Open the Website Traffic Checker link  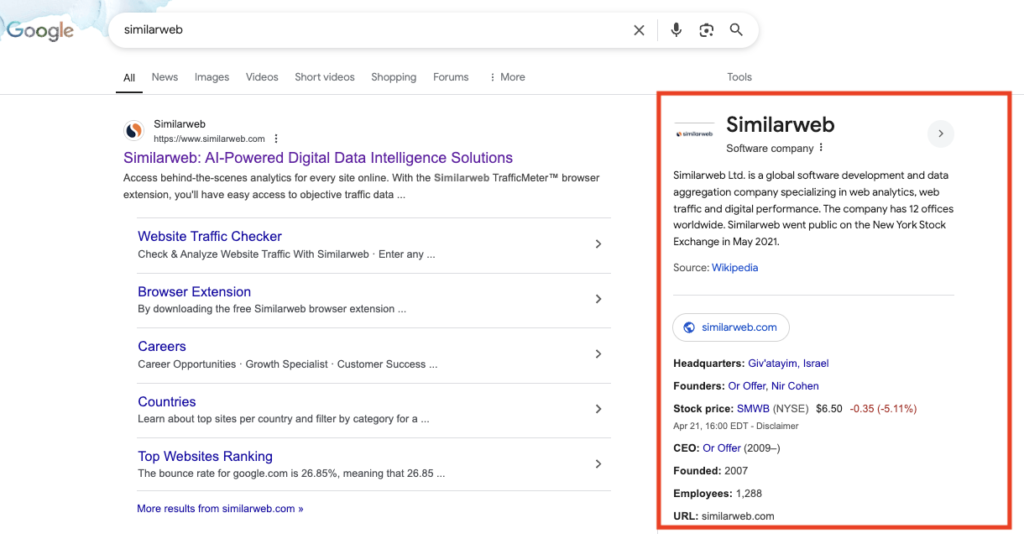210,236
